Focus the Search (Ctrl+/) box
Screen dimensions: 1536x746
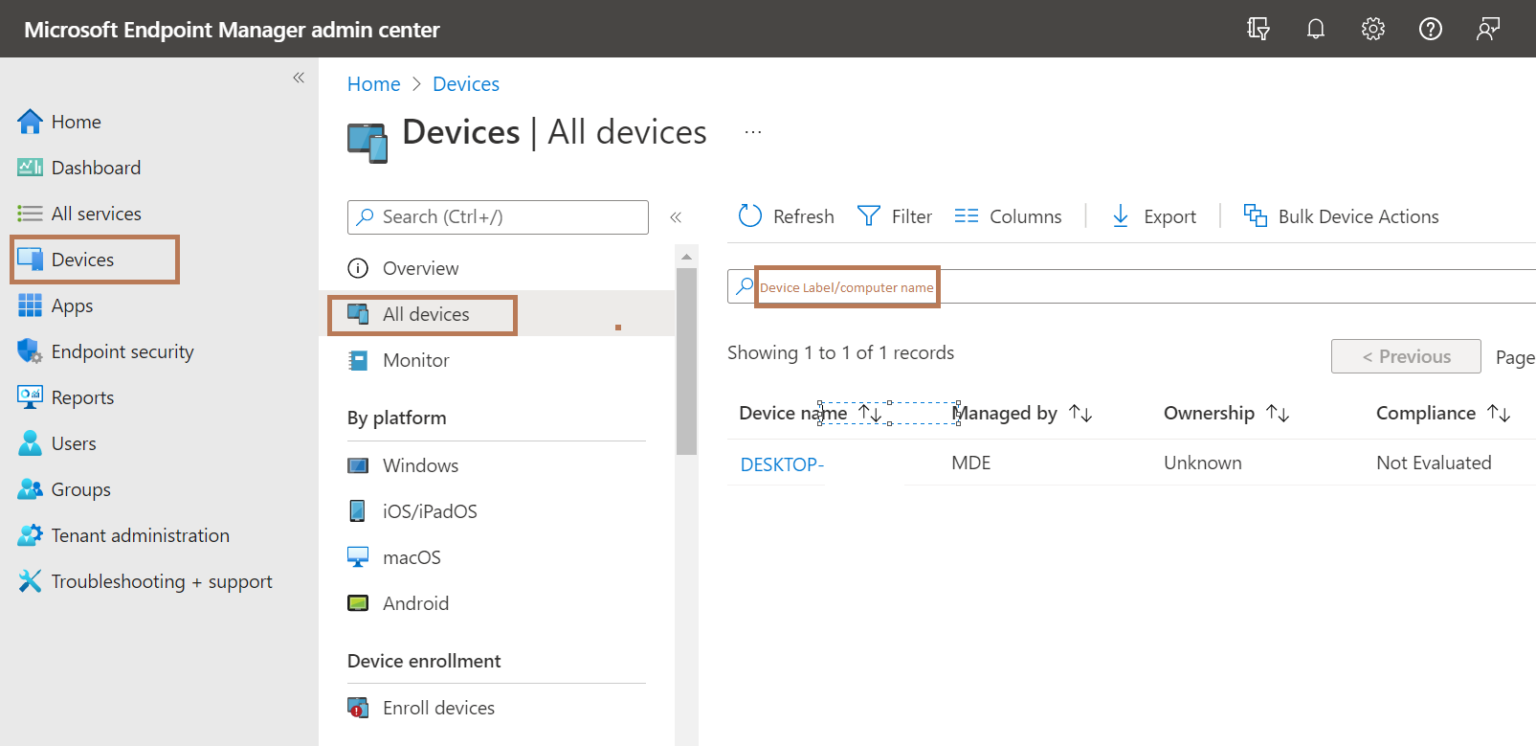pos(498,217)
